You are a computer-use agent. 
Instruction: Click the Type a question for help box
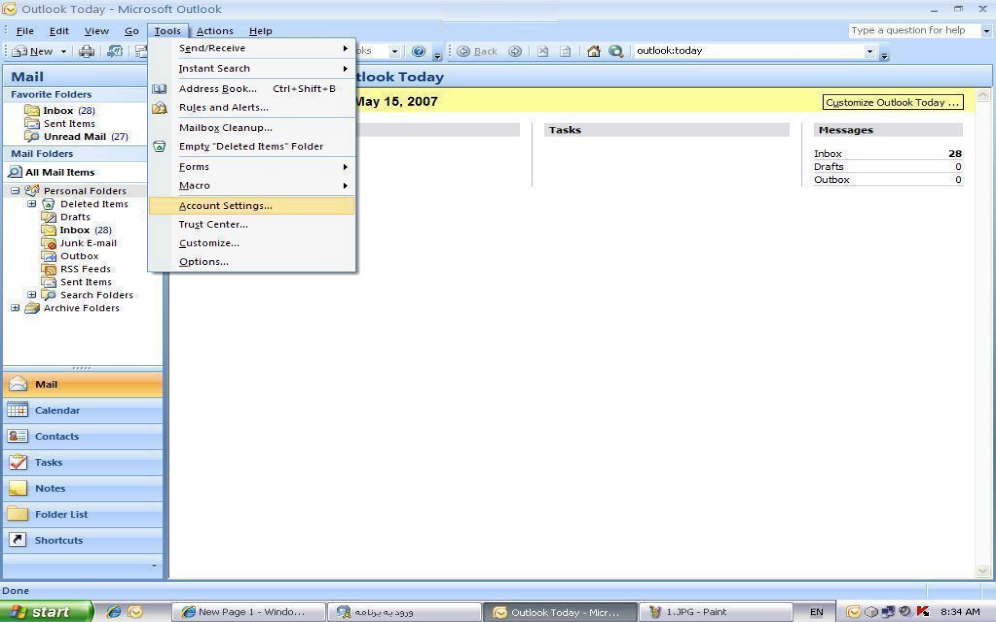[915, 30]
